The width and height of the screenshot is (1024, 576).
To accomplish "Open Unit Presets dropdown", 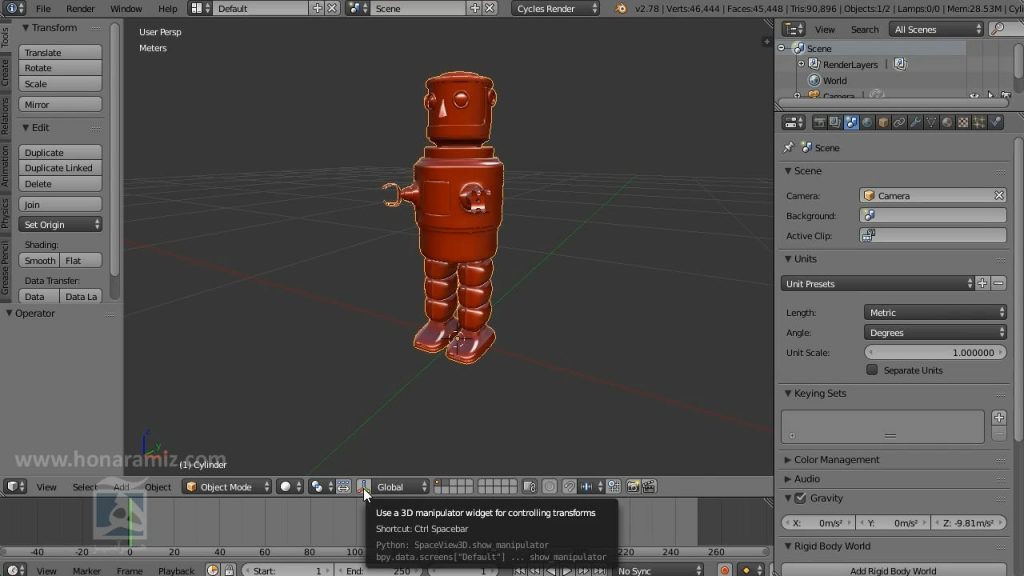I will 877,283.
